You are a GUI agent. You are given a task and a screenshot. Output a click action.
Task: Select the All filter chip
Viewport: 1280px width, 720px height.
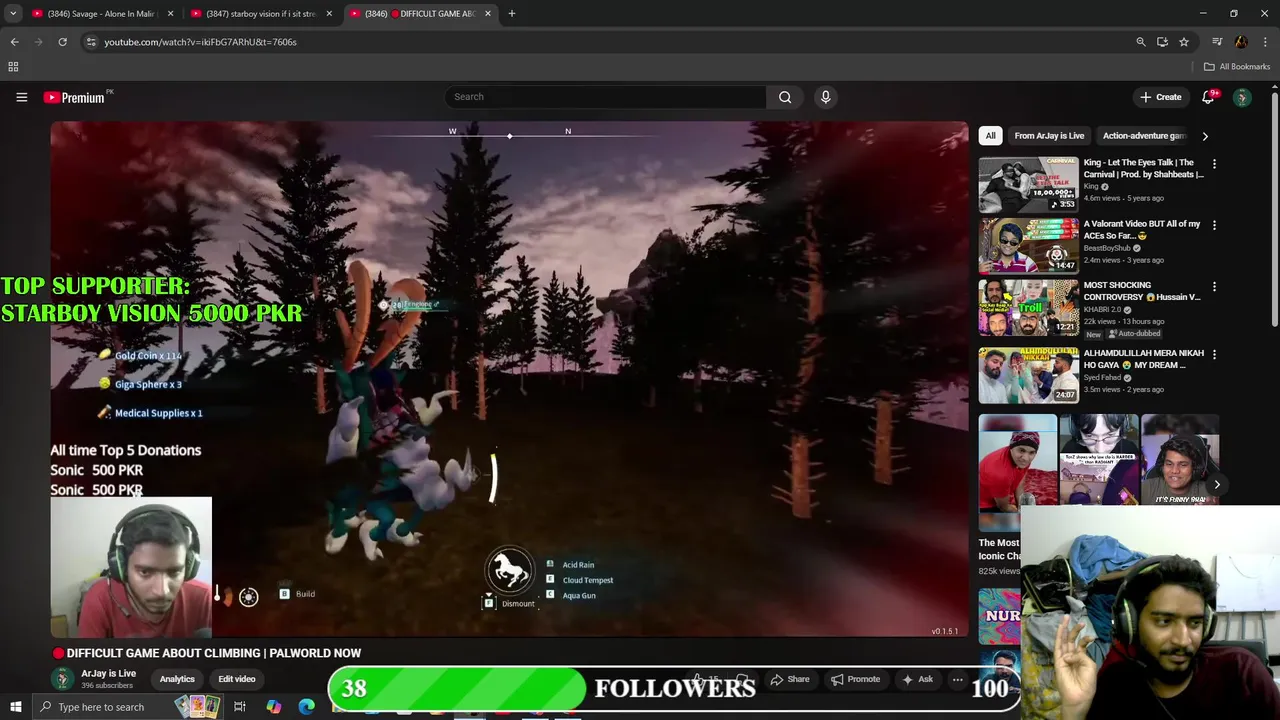990,136
